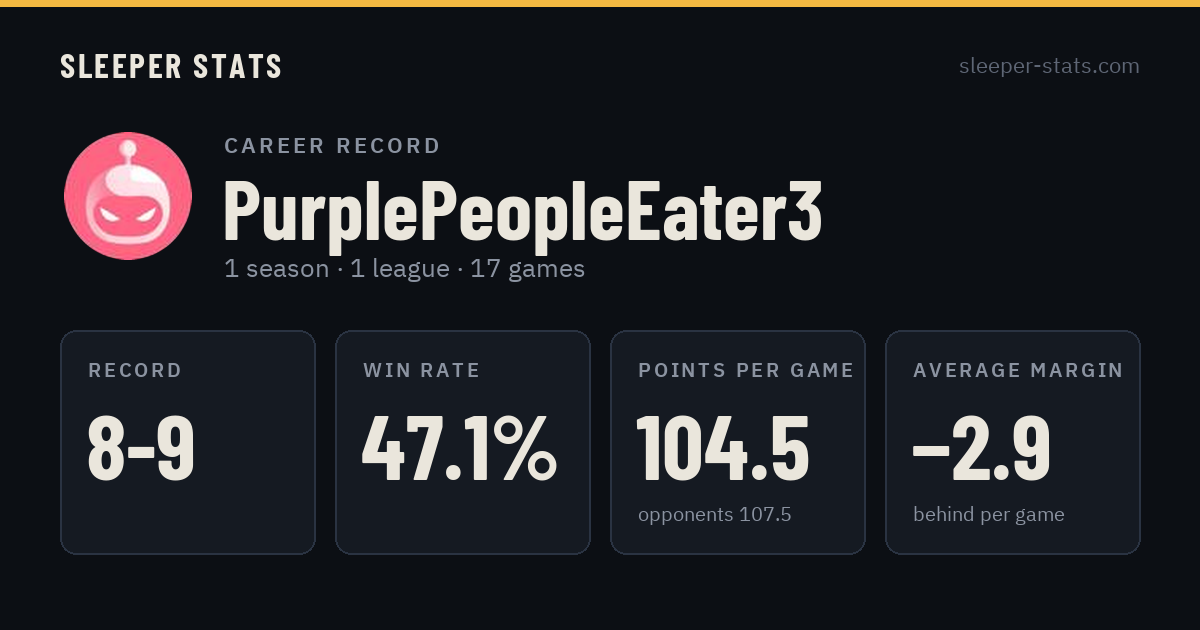Click the 8-9 record value
Viewport: 1200px width, 630px height.
[x=141, y=448]
